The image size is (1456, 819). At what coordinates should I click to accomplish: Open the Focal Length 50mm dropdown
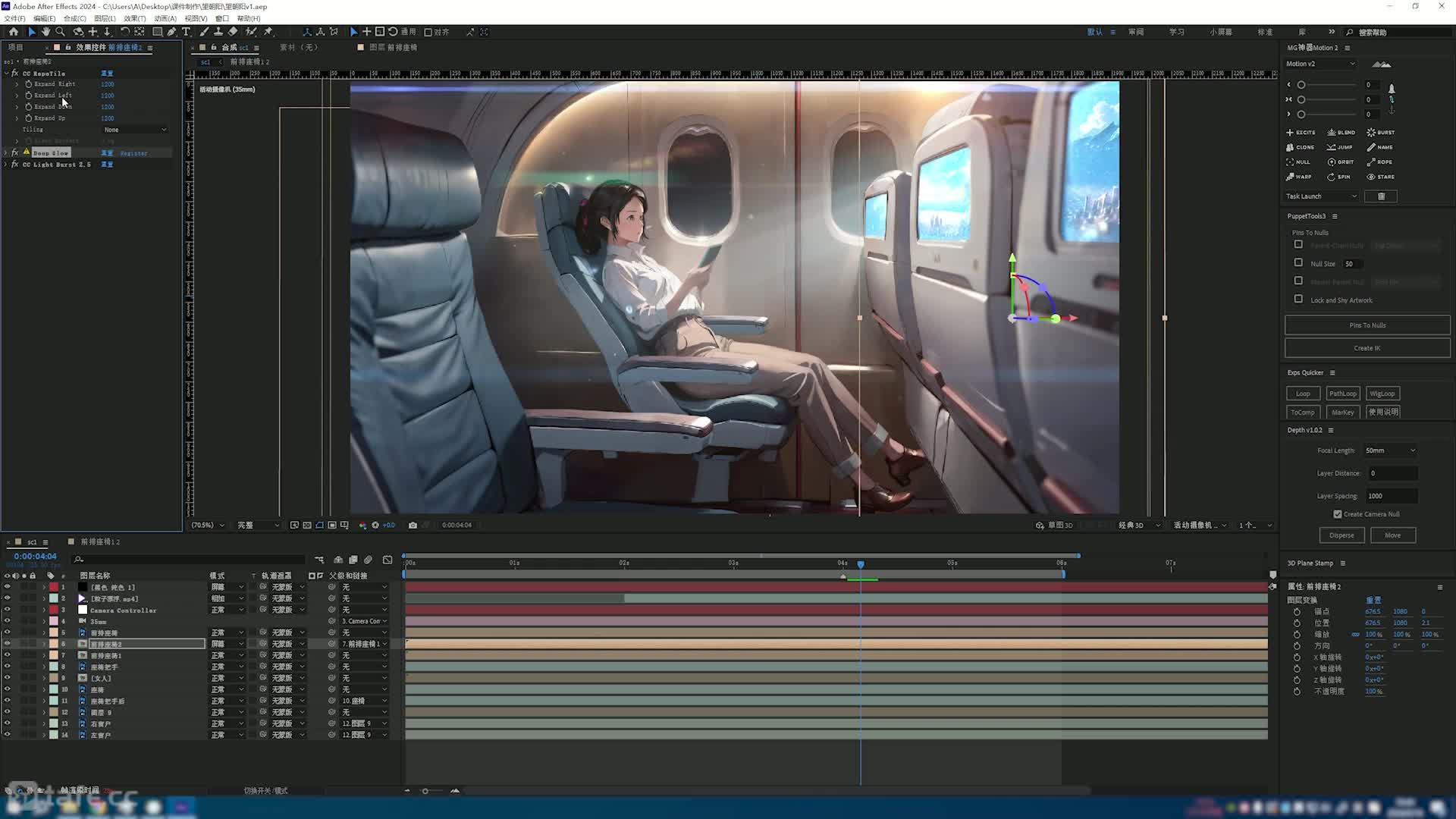[1390, 450]
